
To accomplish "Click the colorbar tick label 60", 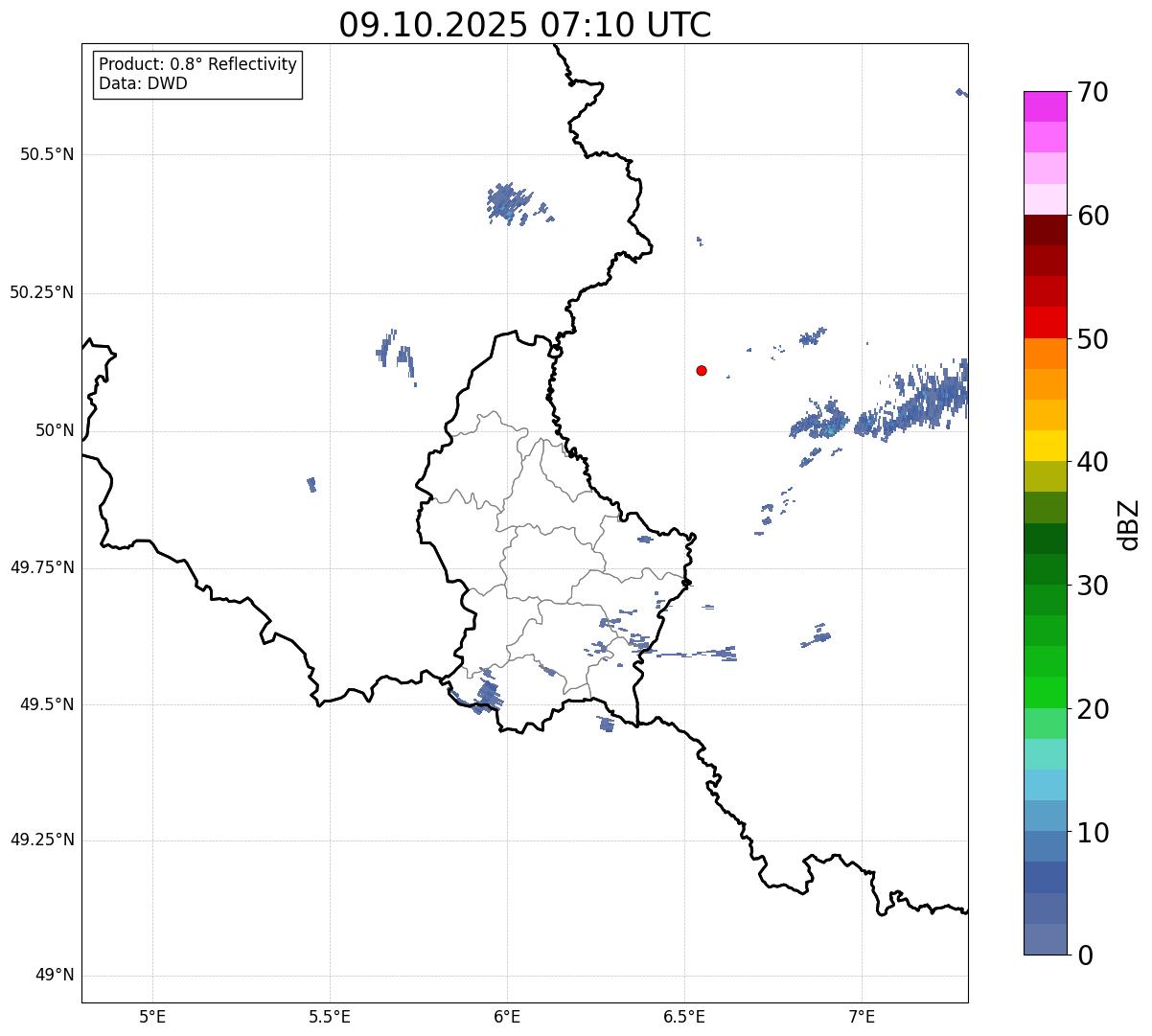I will [1093, 216].
